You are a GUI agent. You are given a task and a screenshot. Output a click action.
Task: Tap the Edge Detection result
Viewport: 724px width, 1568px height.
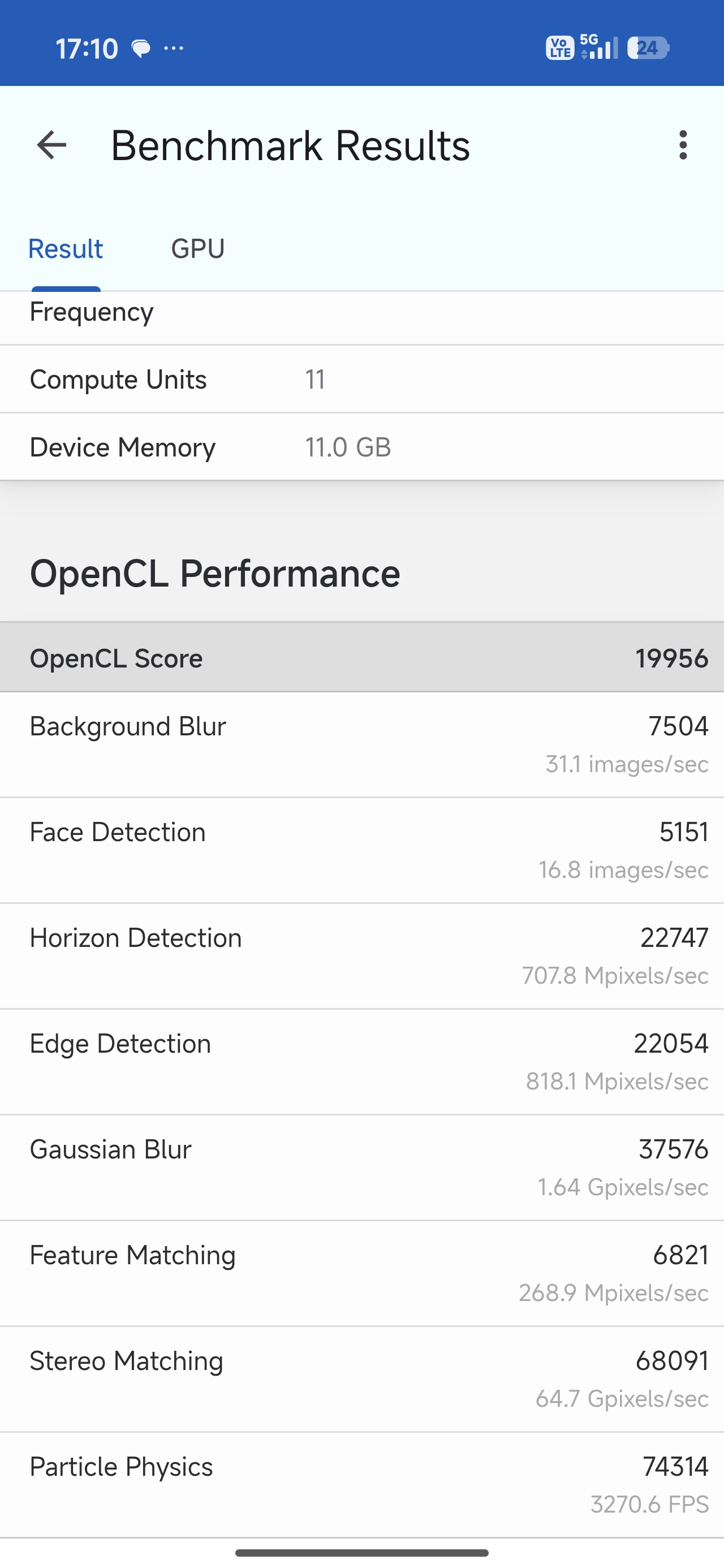[x=361, y=1062]
